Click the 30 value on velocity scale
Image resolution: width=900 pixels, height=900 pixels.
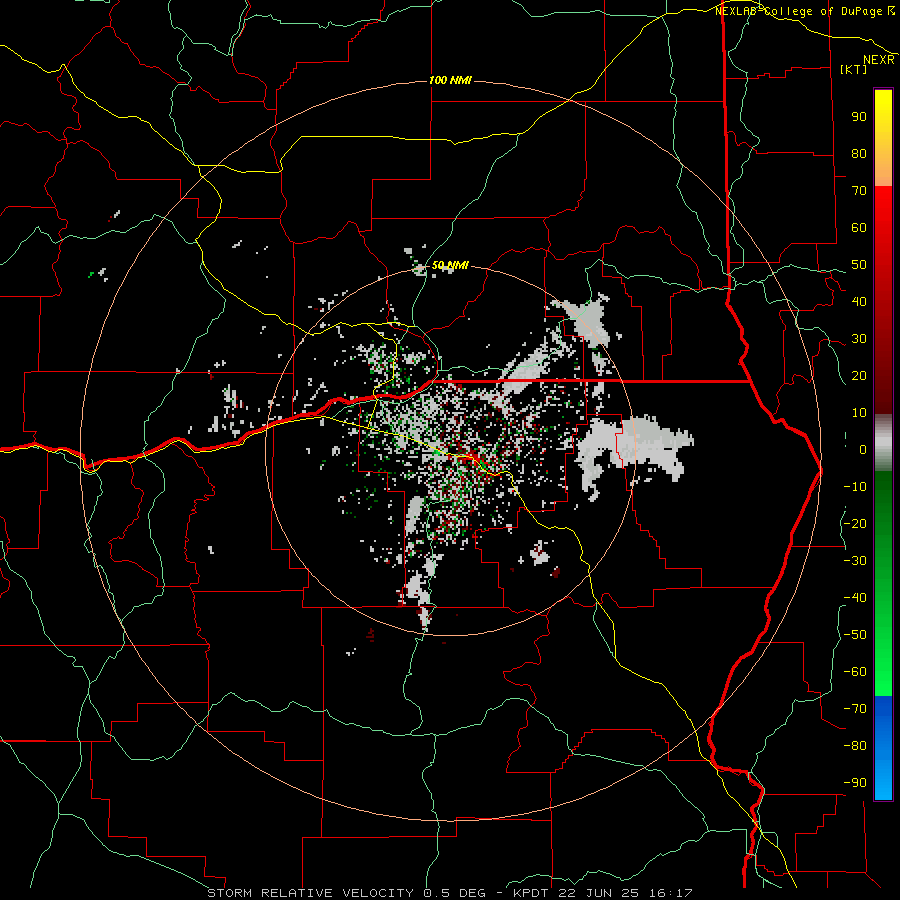tap(859, 339)
